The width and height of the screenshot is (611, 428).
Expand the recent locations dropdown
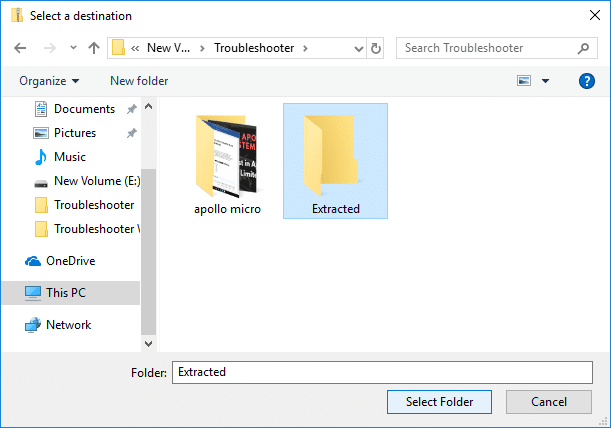71,48
